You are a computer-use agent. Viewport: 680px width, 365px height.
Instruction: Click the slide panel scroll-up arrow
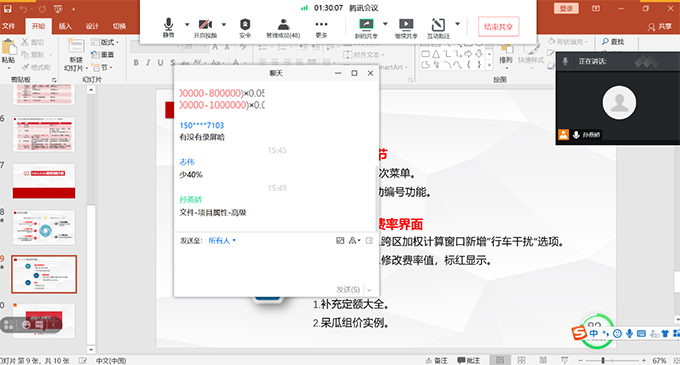tap(91, 90)
